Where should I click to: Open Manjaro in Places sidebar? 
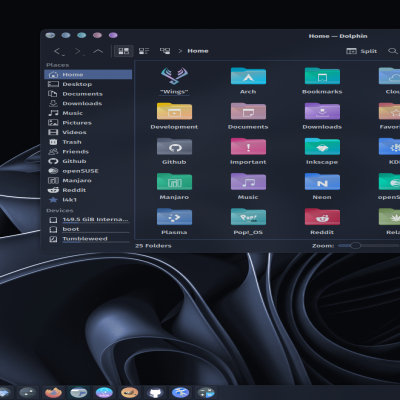(88, 180)
